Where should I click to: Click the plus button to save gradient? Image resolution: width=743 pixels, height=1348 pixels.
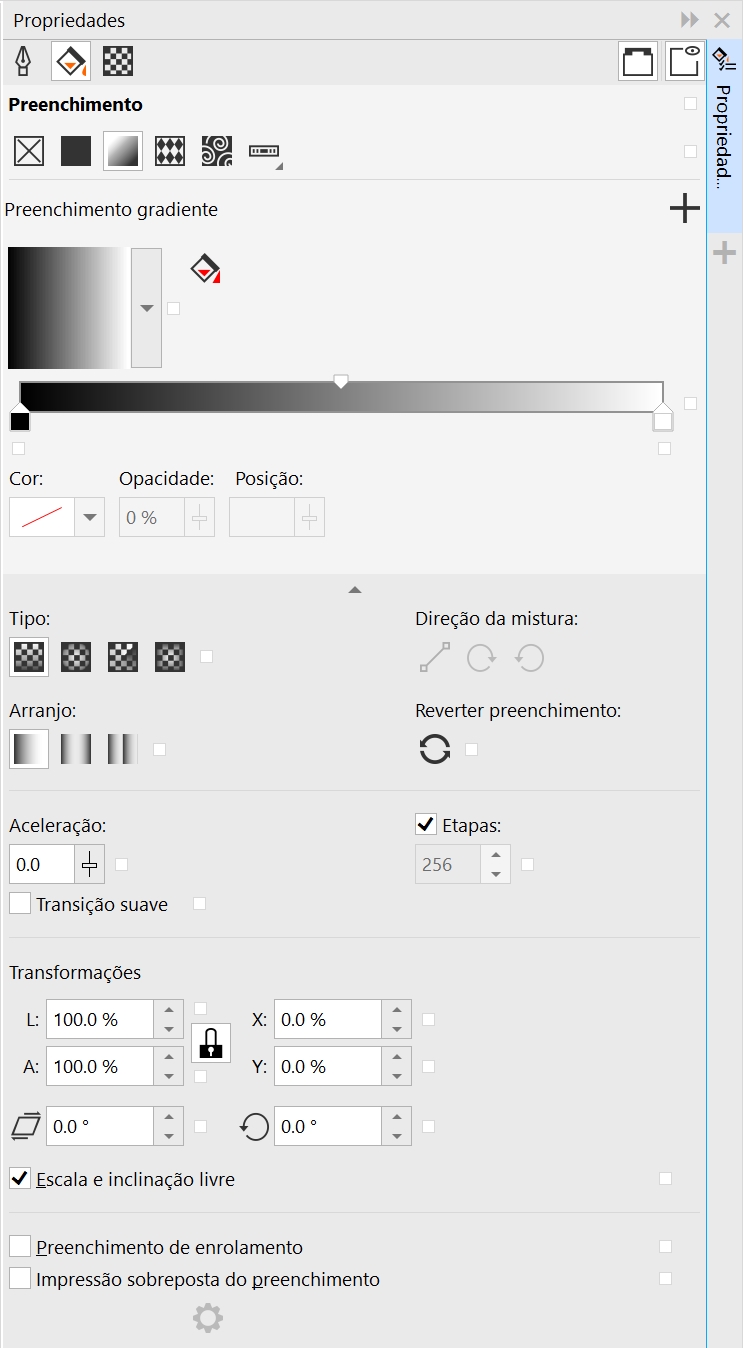pyautogui.click(x=684, y=209)
